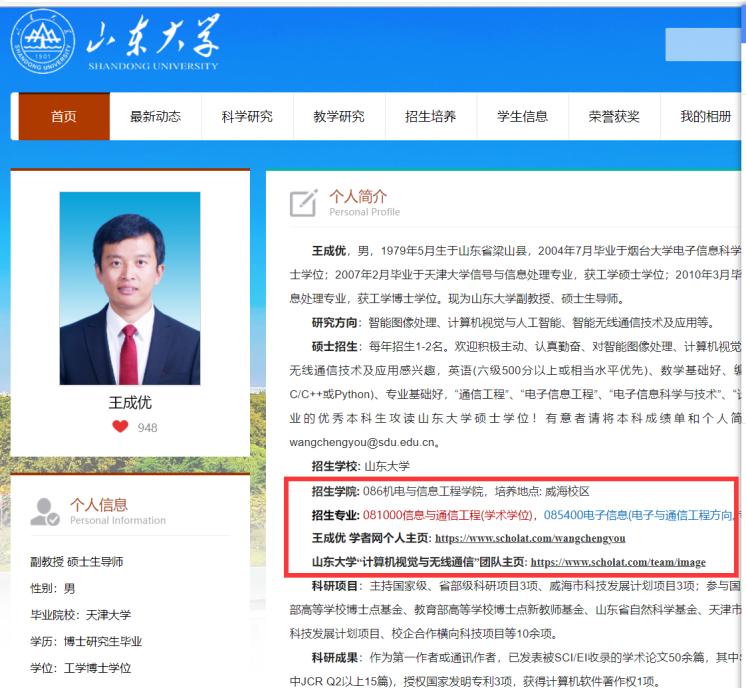Open the scholat.com/team/image team homepage link
The height and width of the screenshot is (688, 746).
point(617,562)
